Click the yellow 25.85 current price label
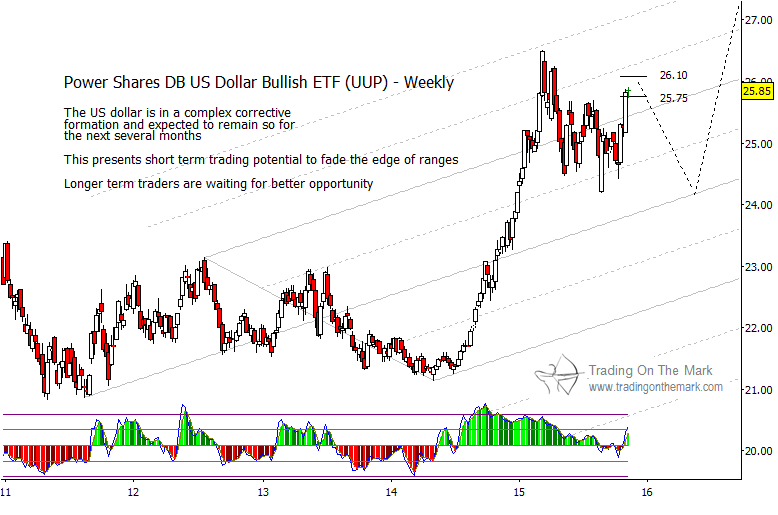 (x=757, y=91)
